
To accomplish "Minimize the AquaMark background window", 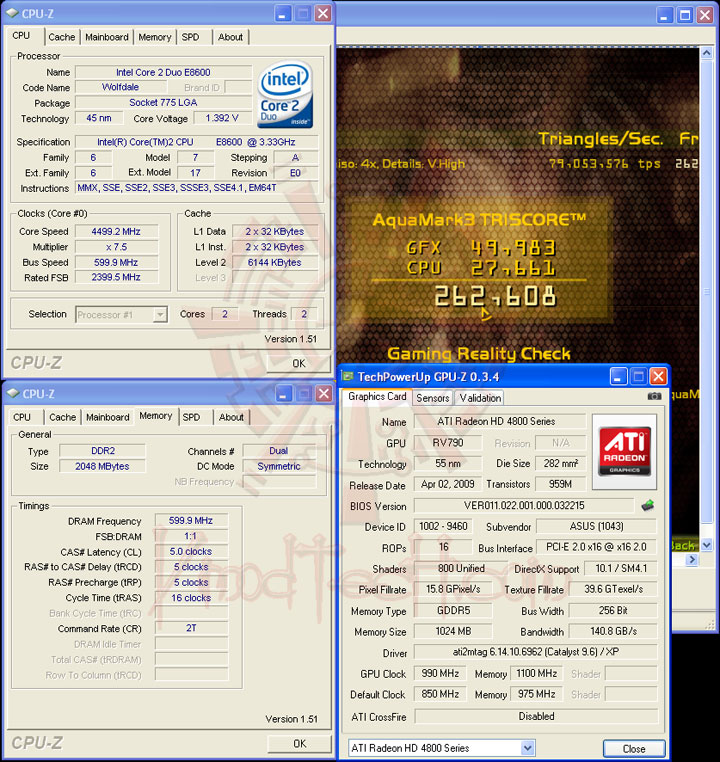I will (665, 15).
